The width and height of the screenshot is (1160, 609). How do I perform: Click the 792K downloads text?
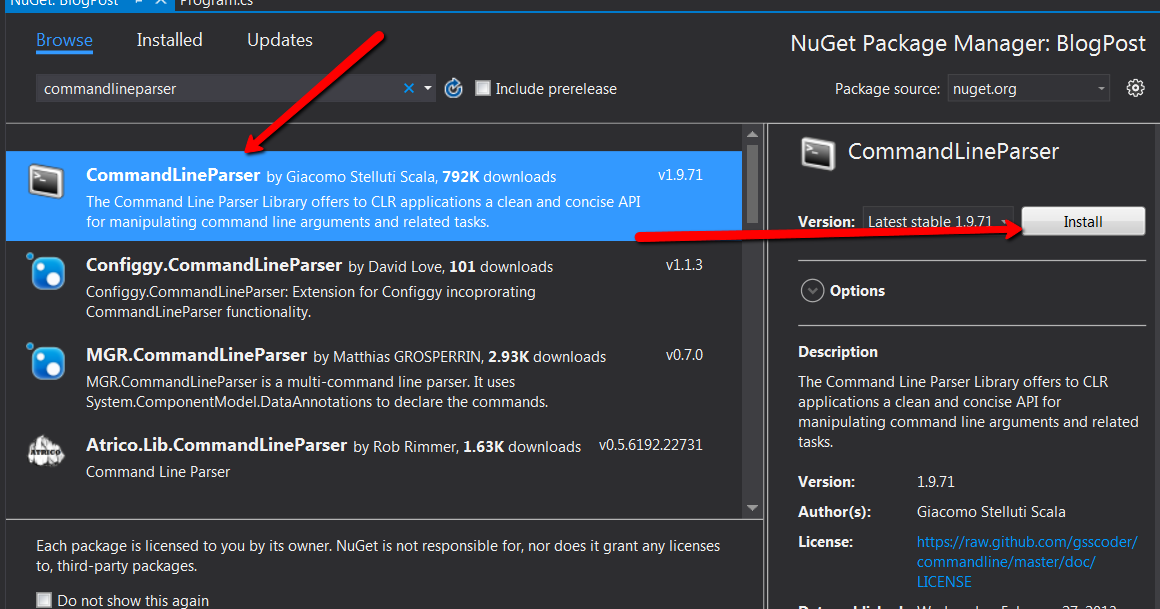coord(499,177)
